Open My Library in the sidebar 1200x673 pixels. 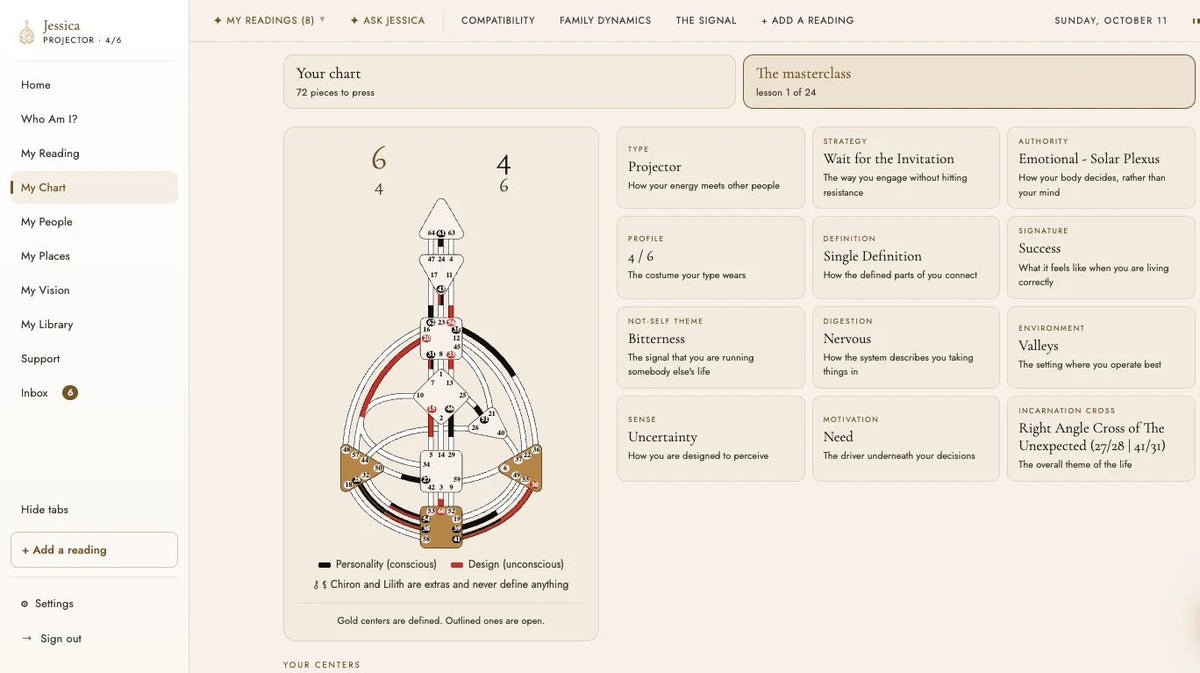(94, 324)
